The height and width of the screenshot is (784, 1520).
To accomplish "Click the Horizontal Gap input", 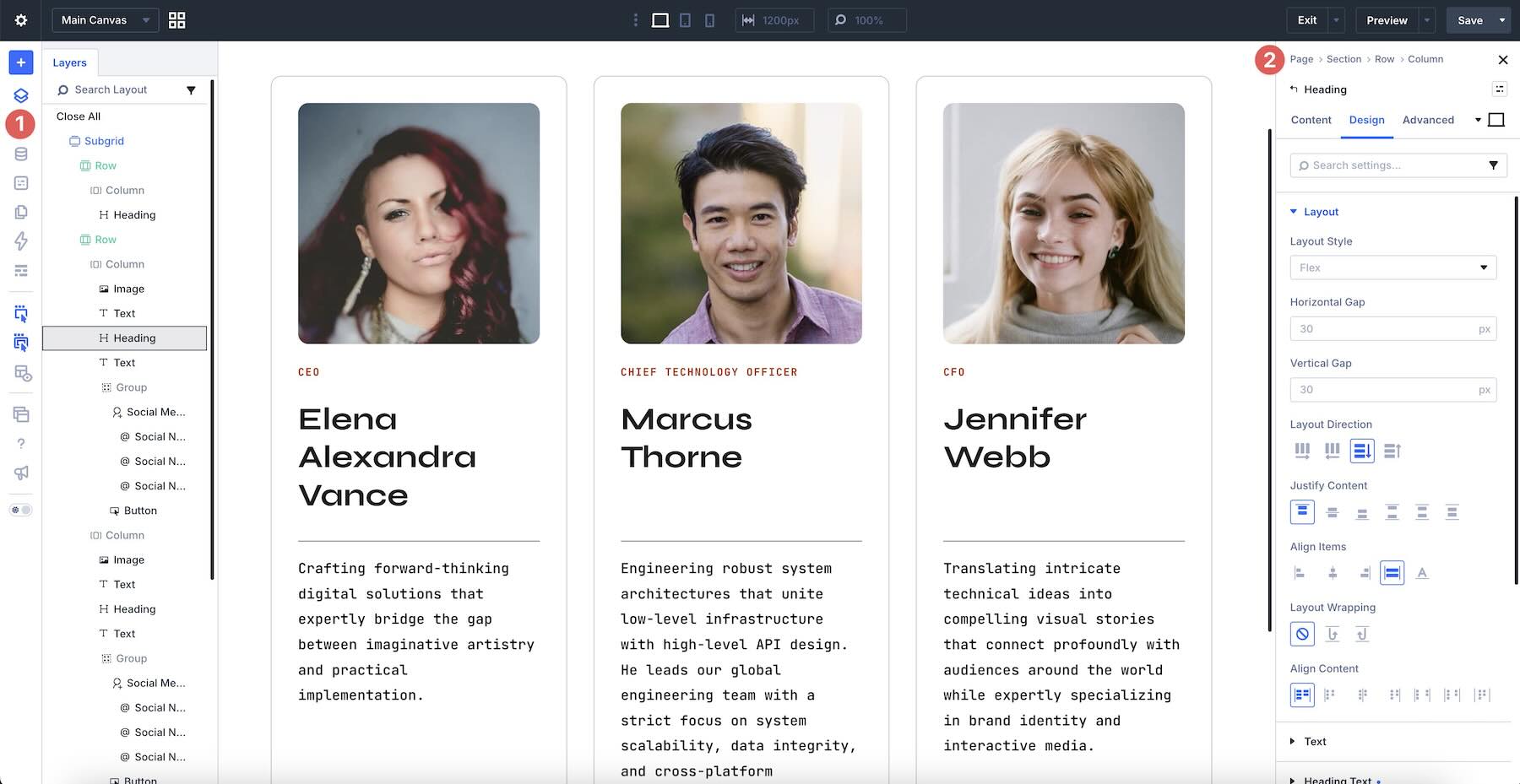I will 1392,329.
